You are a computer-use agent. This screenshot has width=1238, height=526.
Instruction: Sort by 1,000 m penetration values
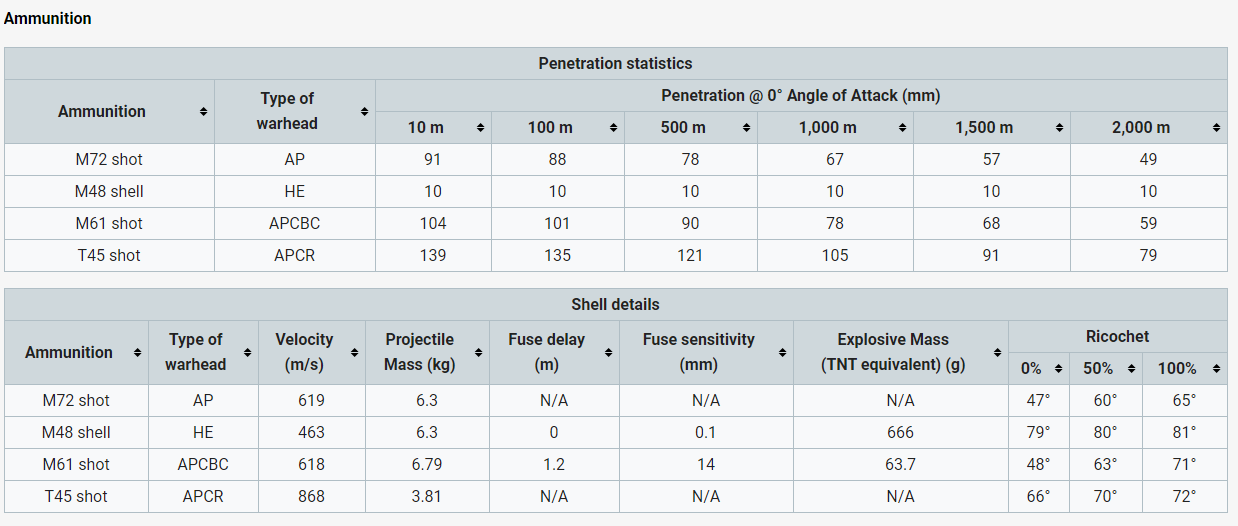[902, 128]
